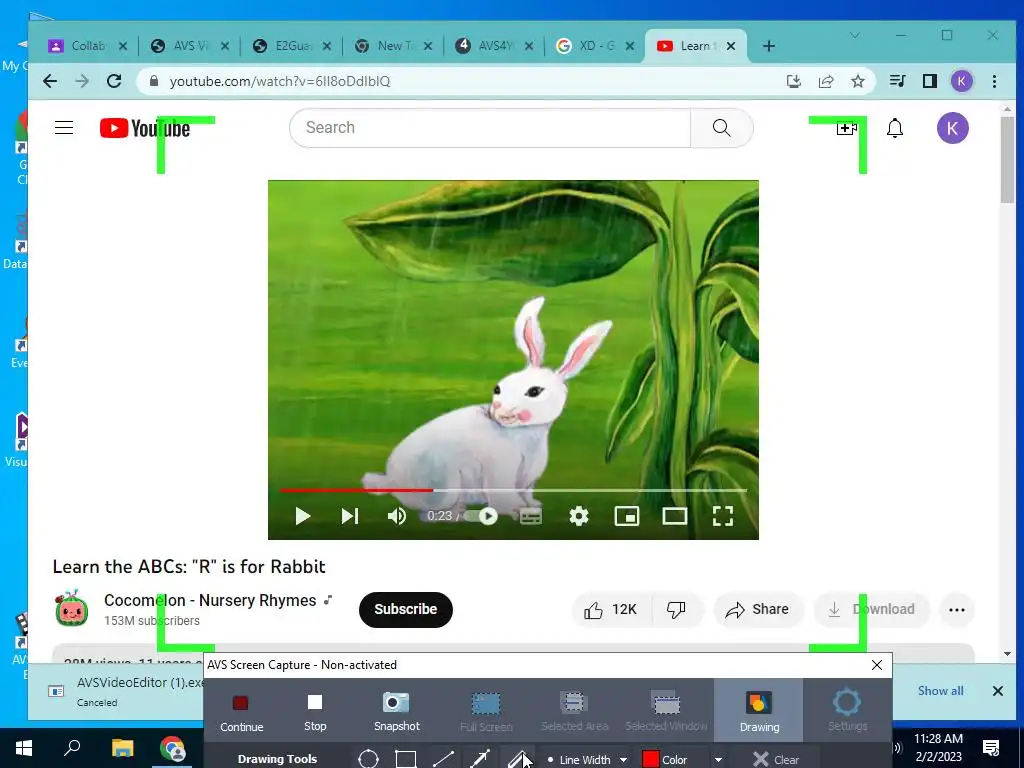Seek along the red video progress bar
The height and width of the screenshot is (768, 1024).
(x=356, y=490)
